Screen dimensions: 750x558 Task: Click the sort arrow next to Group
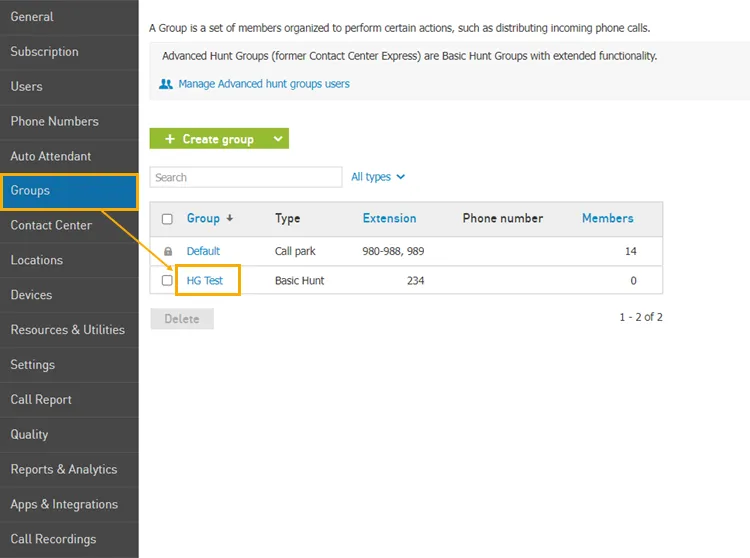click(230, 218)
